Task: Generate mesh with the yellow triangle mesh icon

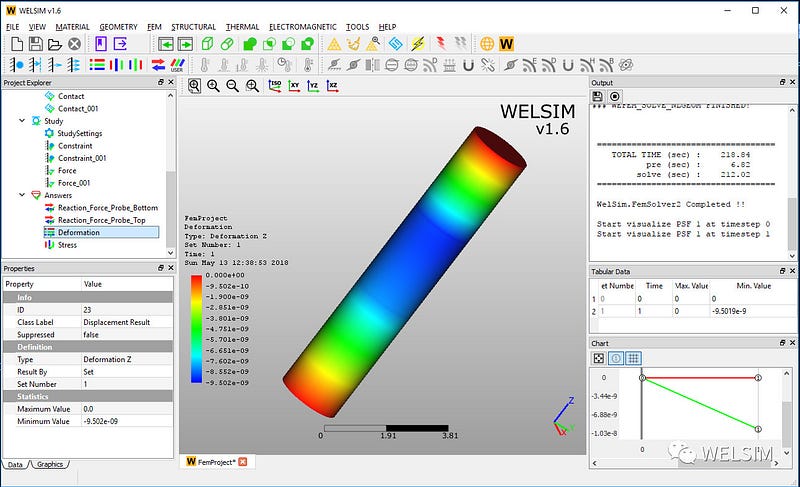Action: (x=334, y=44)
